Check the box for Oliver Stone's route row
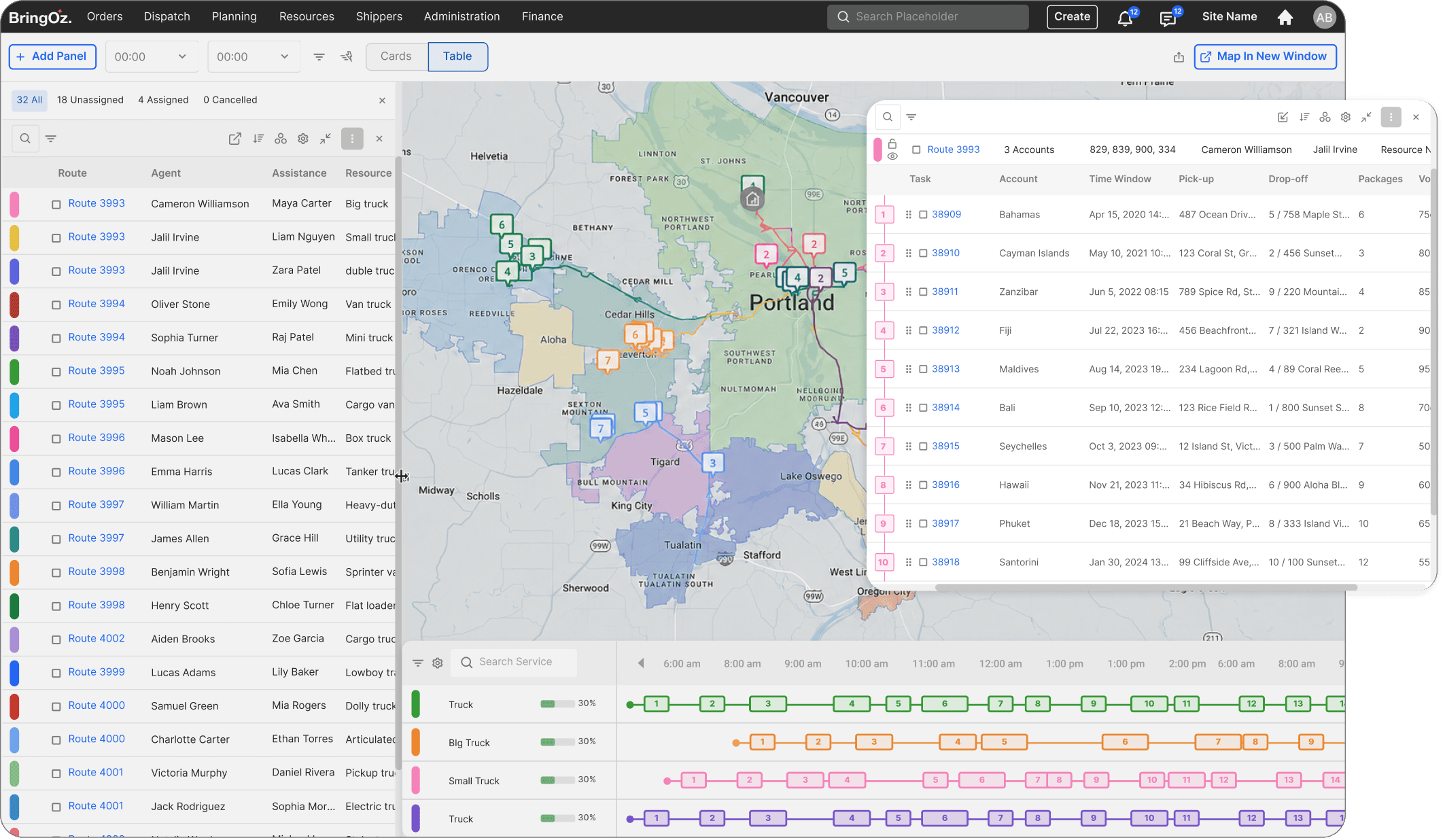This screenshot has height=840, width=1445. [56, 305]
